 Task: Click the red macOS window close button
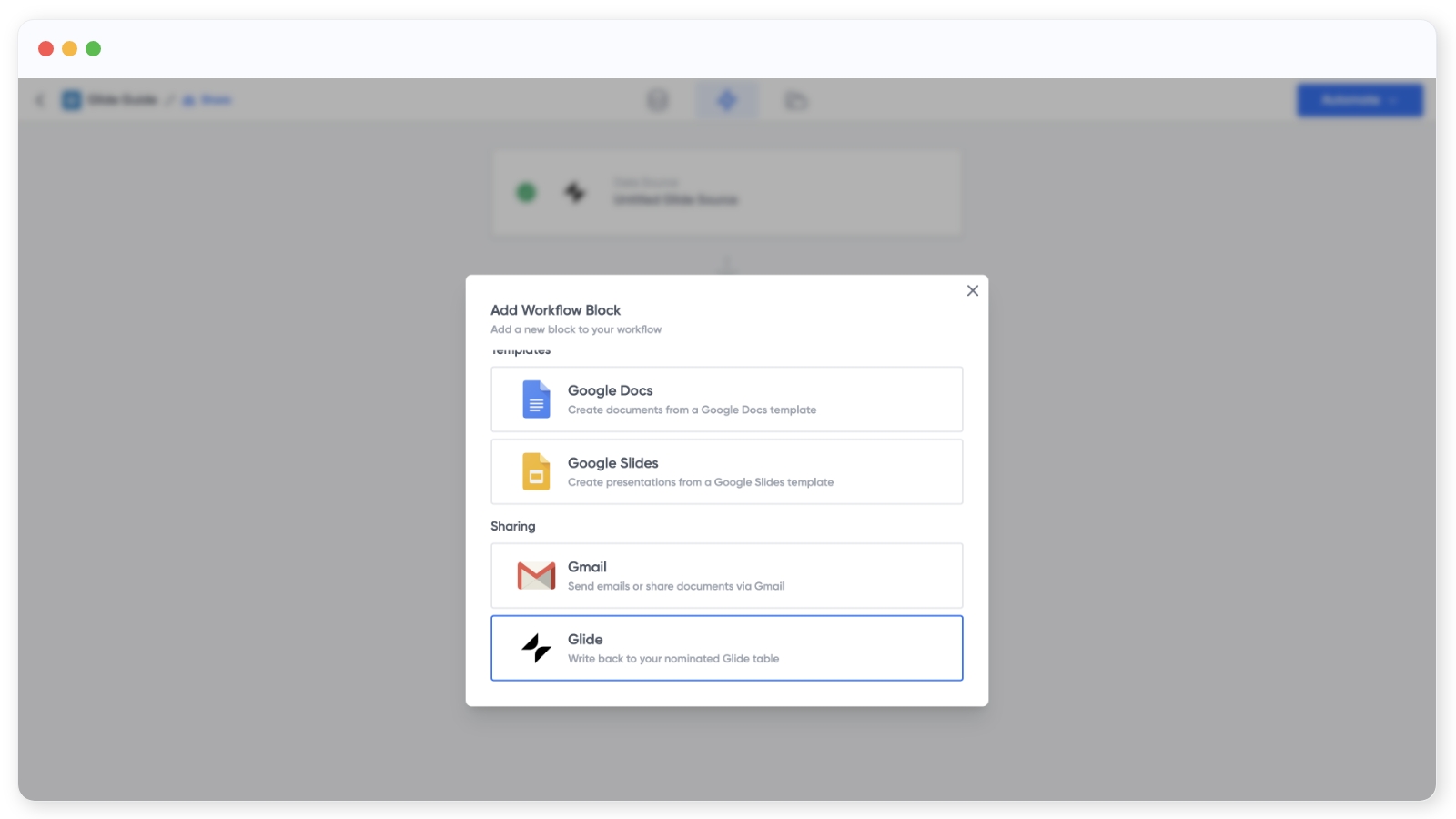pos(45,49)
